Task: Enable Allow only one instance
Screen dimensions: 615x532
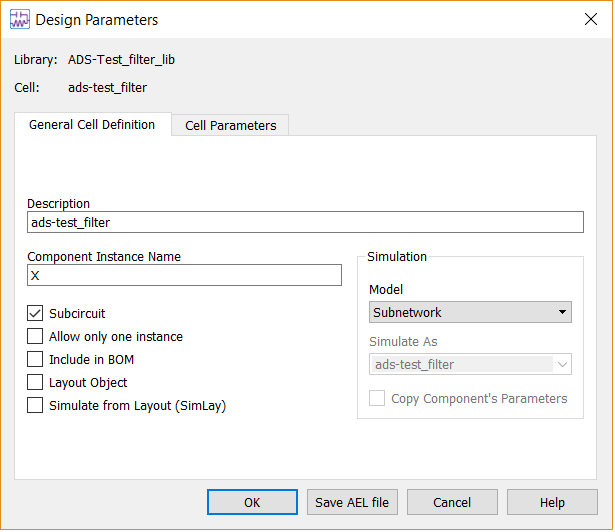Action: 35,336
